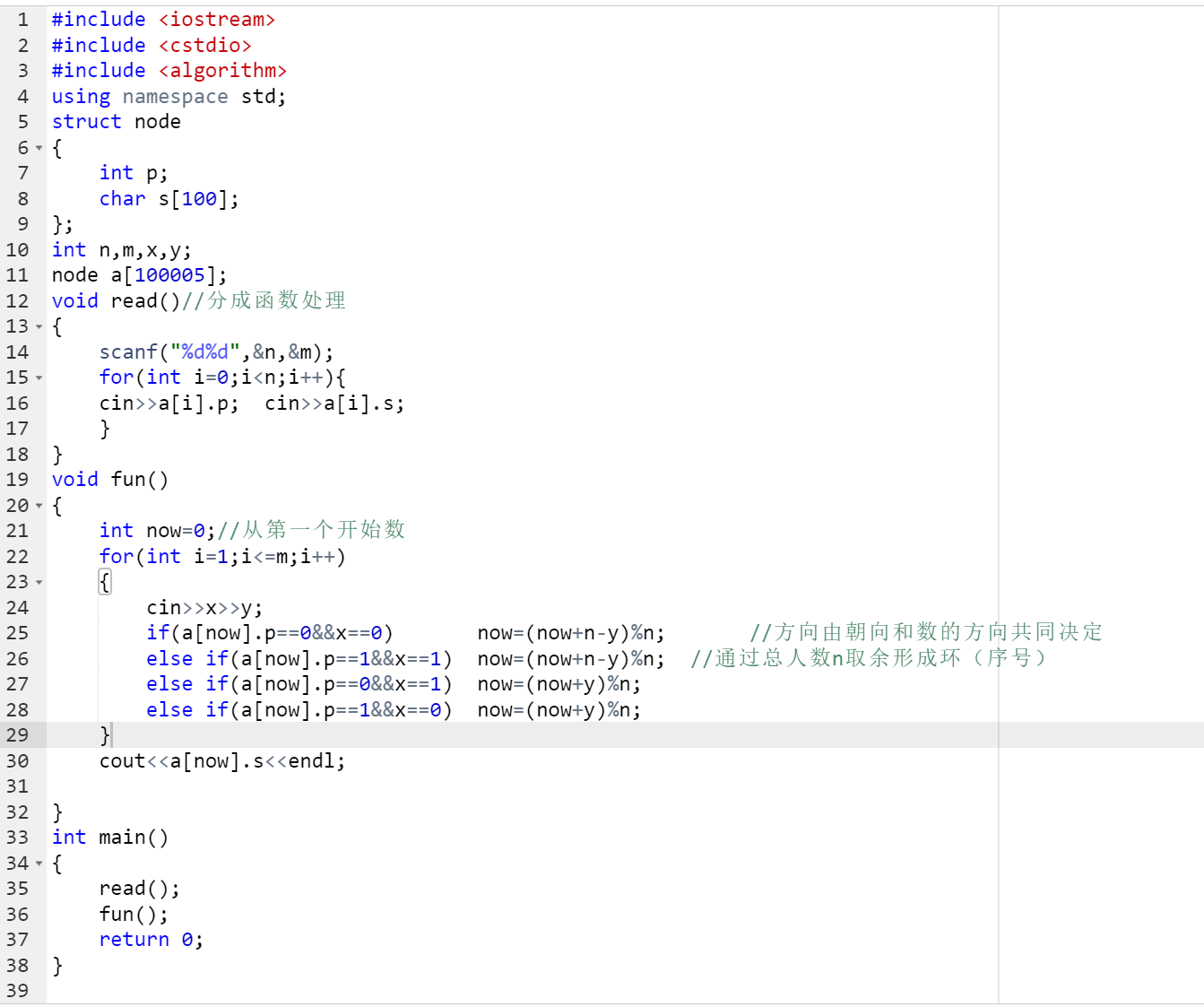
Task: Click the text "for(int i=0;i<n;i++){"
Action: pos(222,378)
